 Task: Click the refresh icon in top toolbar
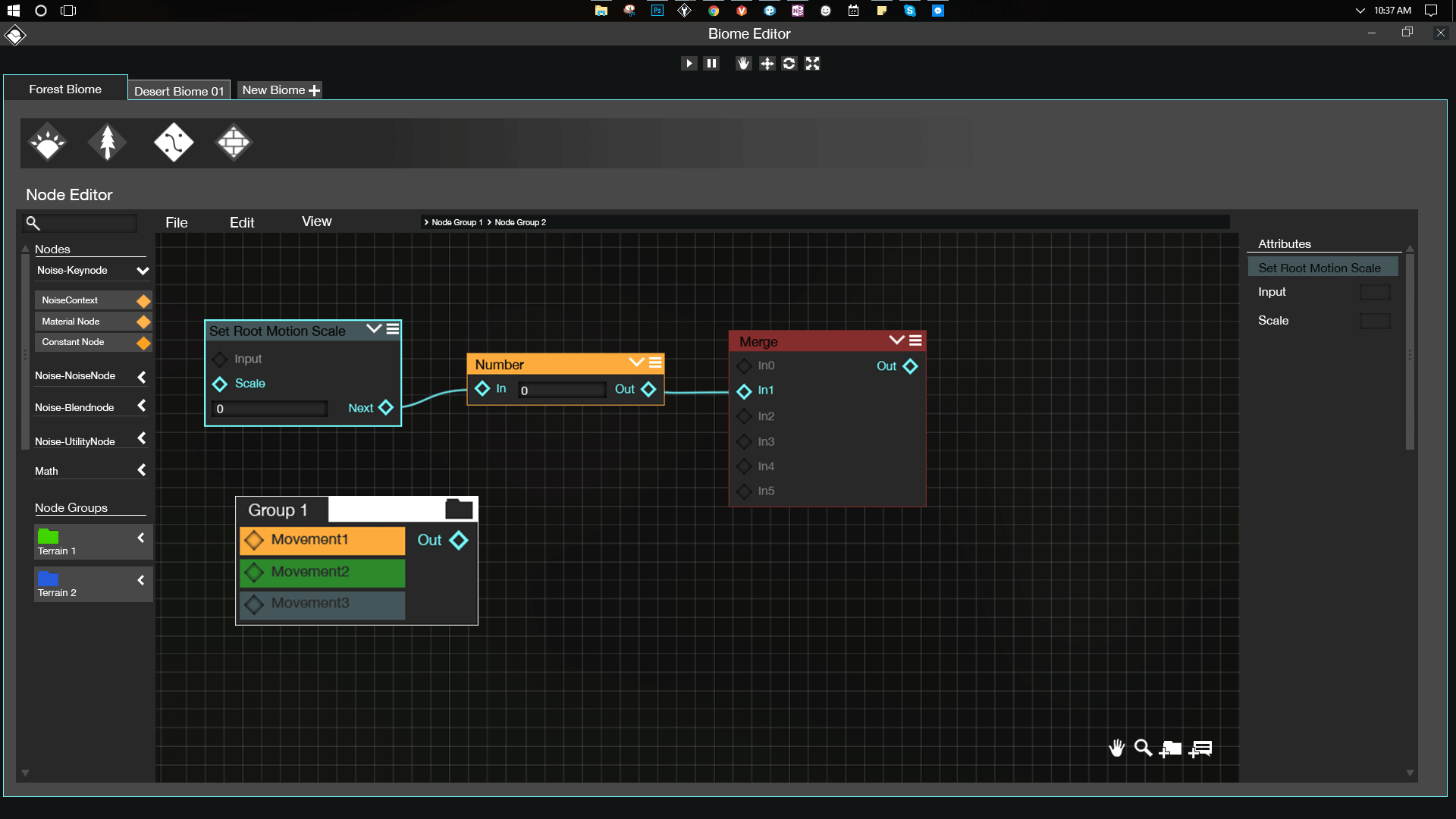tap(789, 64)
